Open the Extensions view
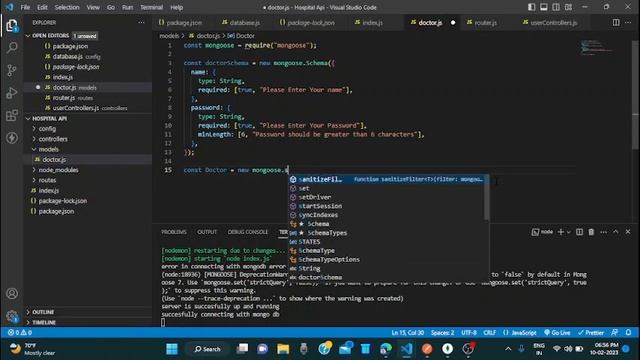 click(x=12, y=115)
